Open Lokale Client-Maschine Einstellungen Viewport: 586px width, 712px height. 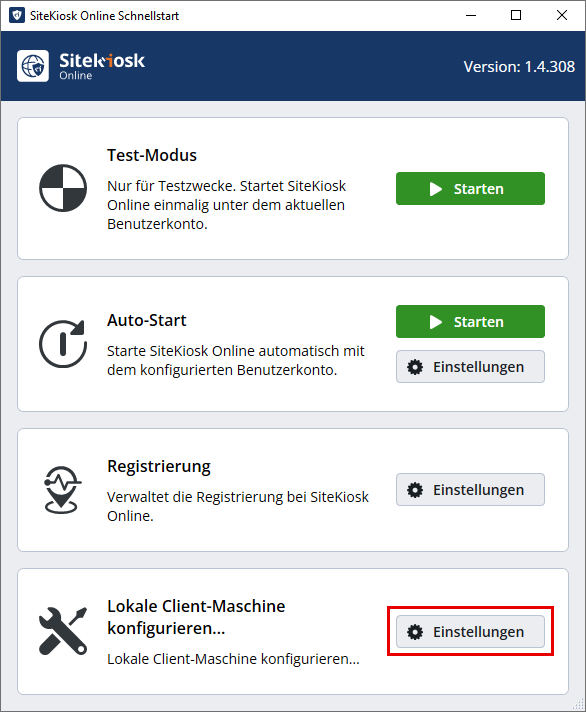pos(470,632)
